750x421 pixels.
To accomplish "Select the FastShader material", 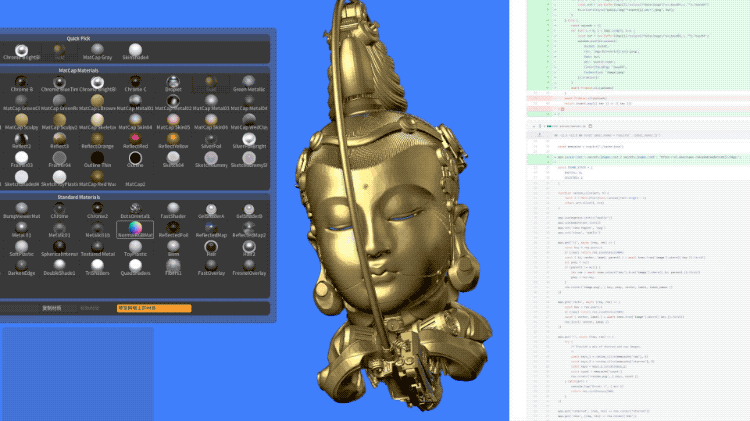I will [173, 211].
